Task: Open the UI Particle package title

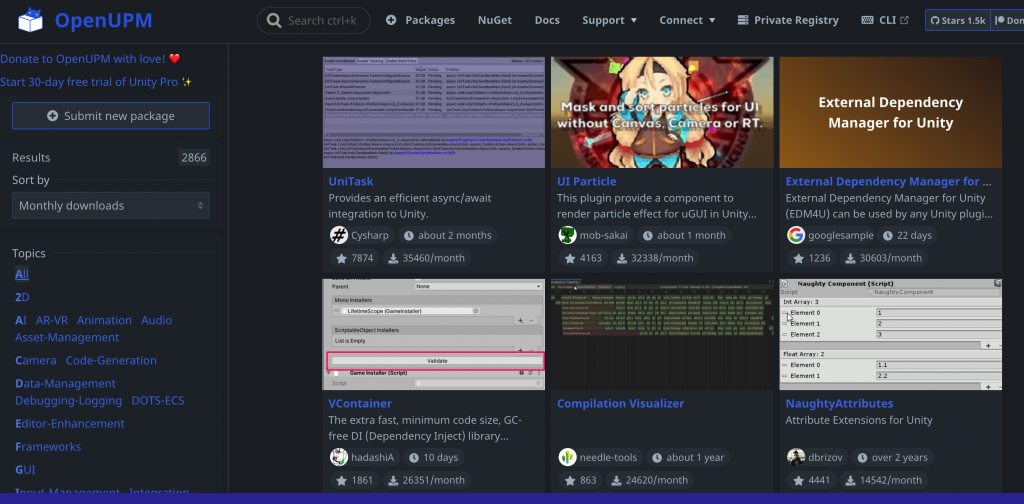Action: (x=586, y=181)
